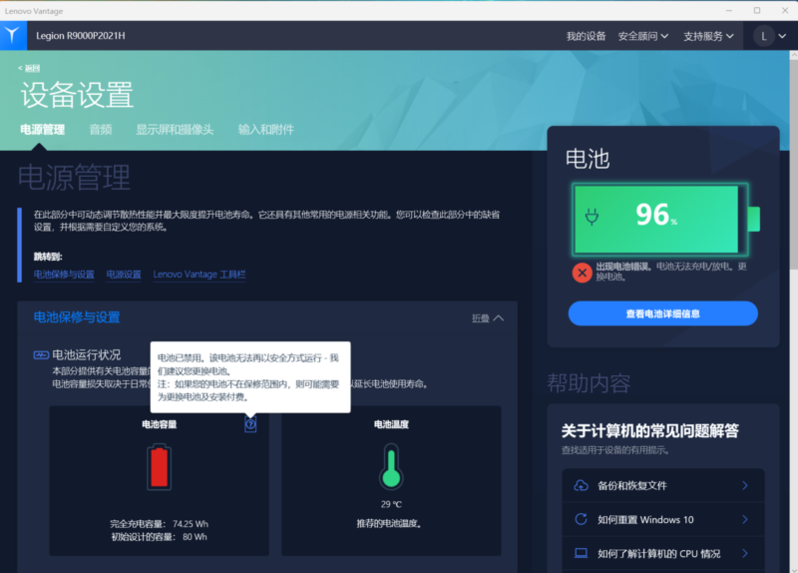
Task: Click the laptop icon beside CPU 情况 help item
Action: pos(581,553)
